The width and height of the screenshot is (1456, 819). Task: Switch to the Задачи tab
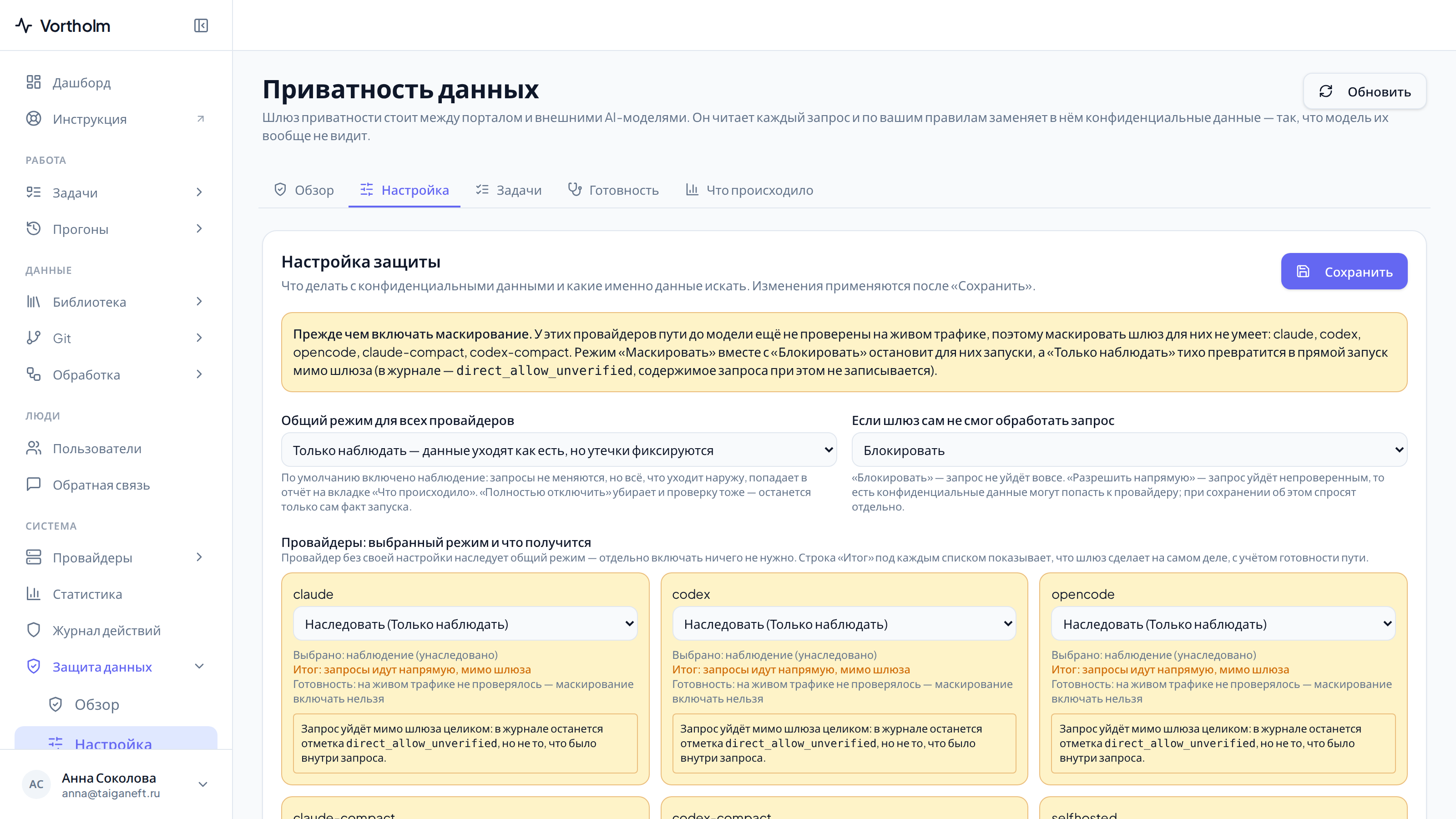pos(509,190)
